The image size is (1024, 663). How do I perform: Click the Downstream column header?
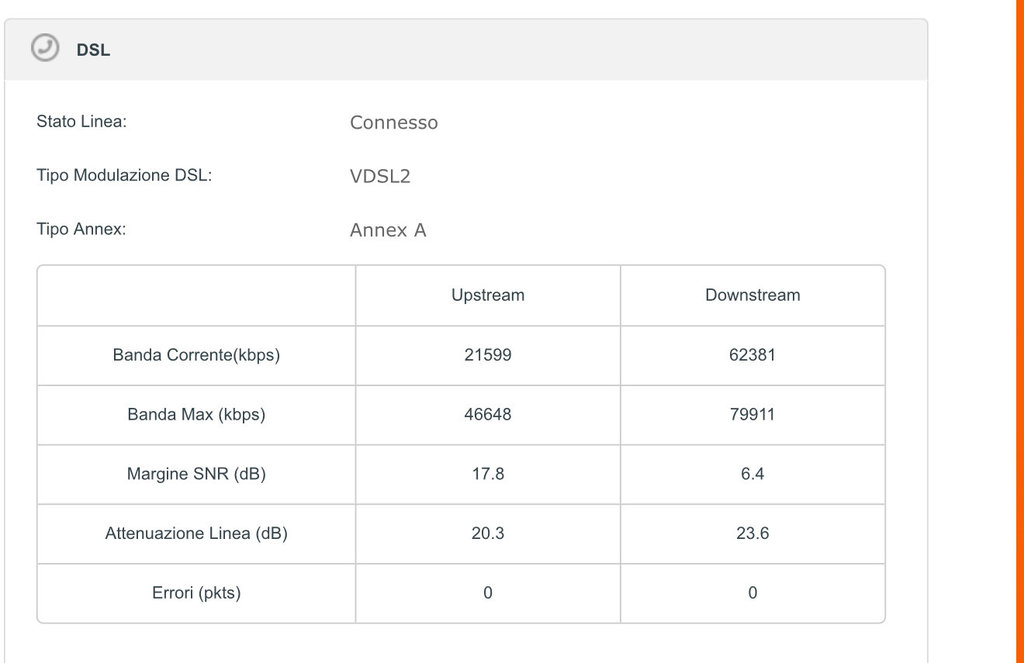(x=752, y=295)
